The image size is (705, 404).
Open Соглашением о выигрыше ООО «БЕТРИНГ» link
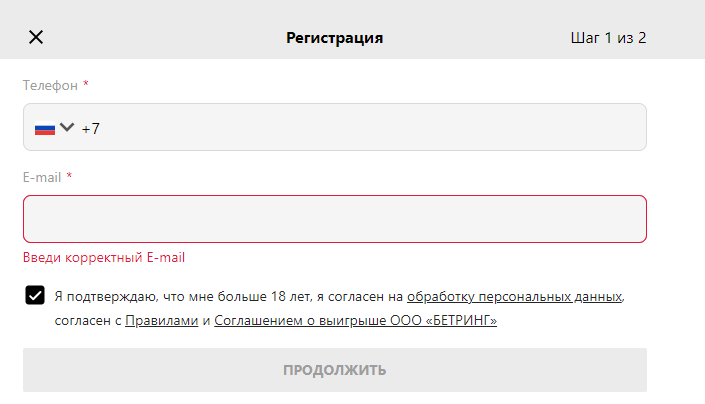(355, 321)
